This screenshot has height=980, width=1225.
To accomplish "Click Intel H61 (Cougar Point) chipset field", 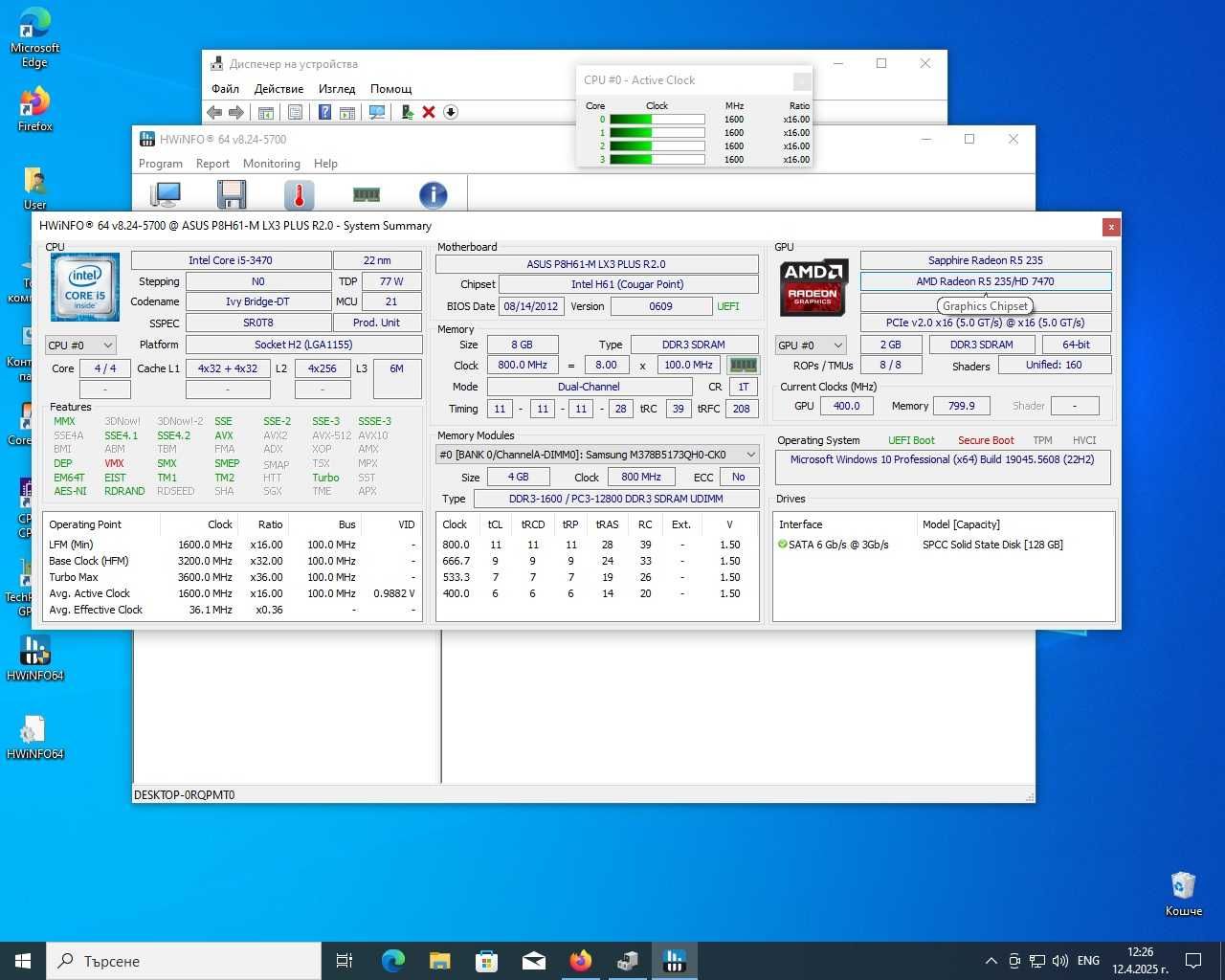I will click(x=628, y=284).
